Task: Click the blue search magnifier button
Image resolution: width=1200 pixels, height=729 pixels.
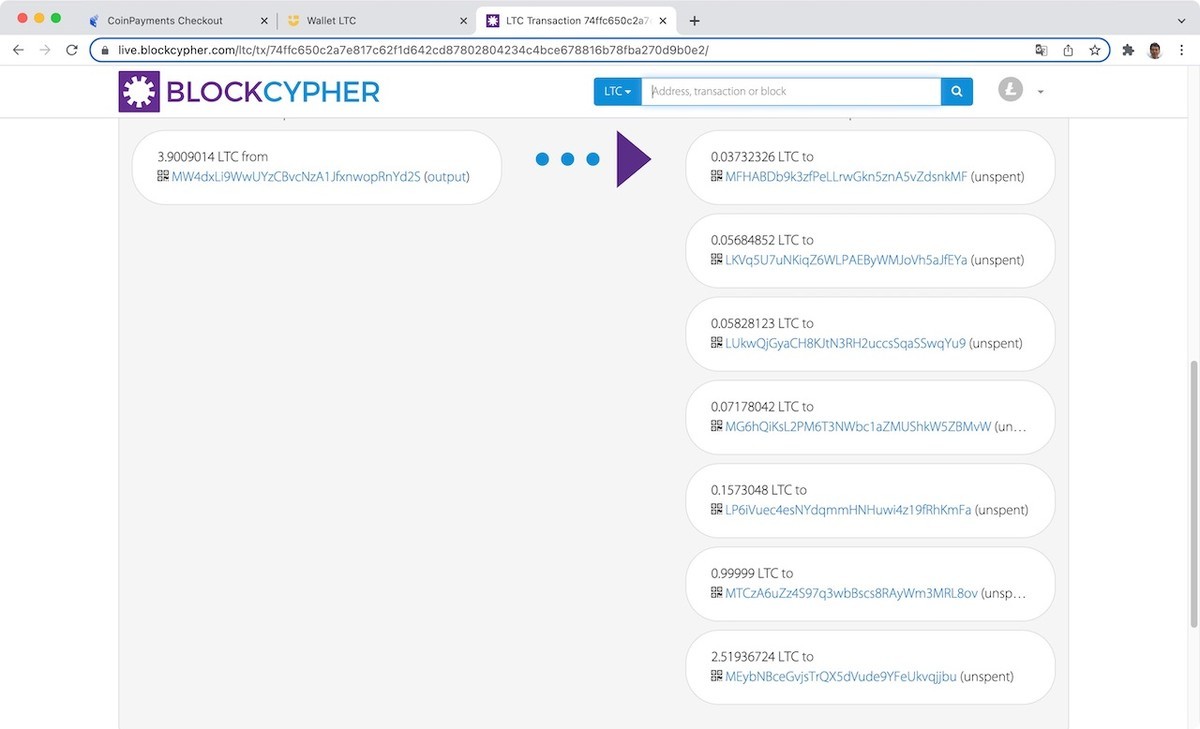Action: click(956, 91)
